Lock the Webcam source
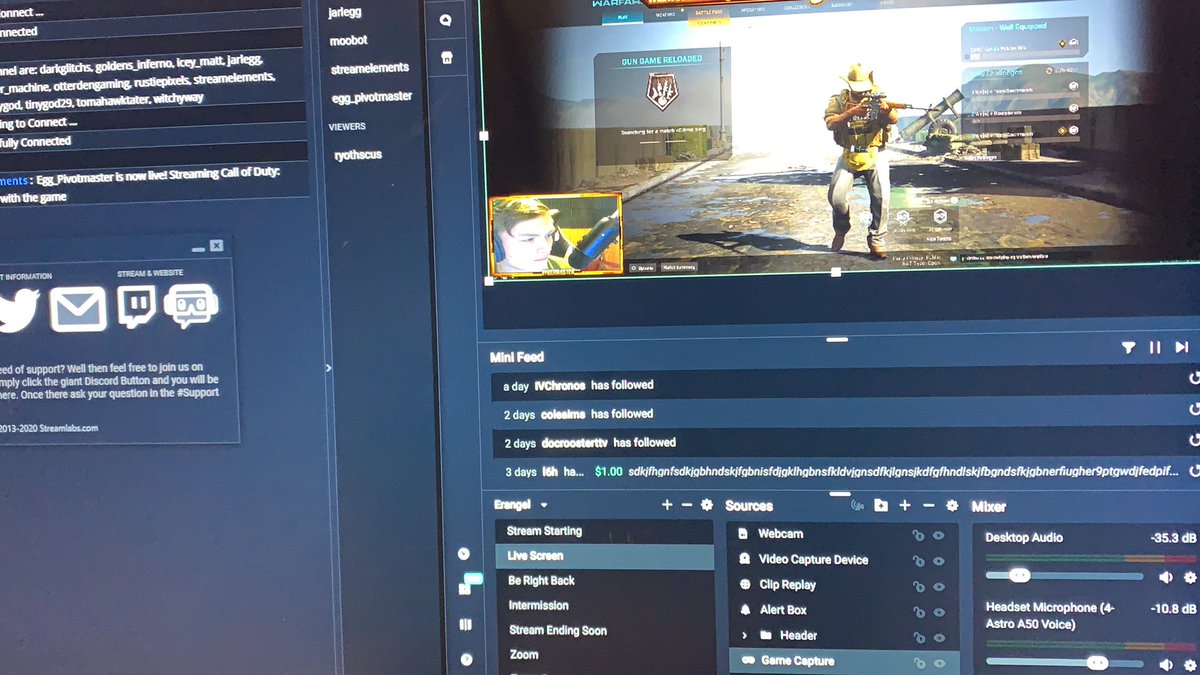The width and height of the screenshot is (1200, 675). click(918, 535)
